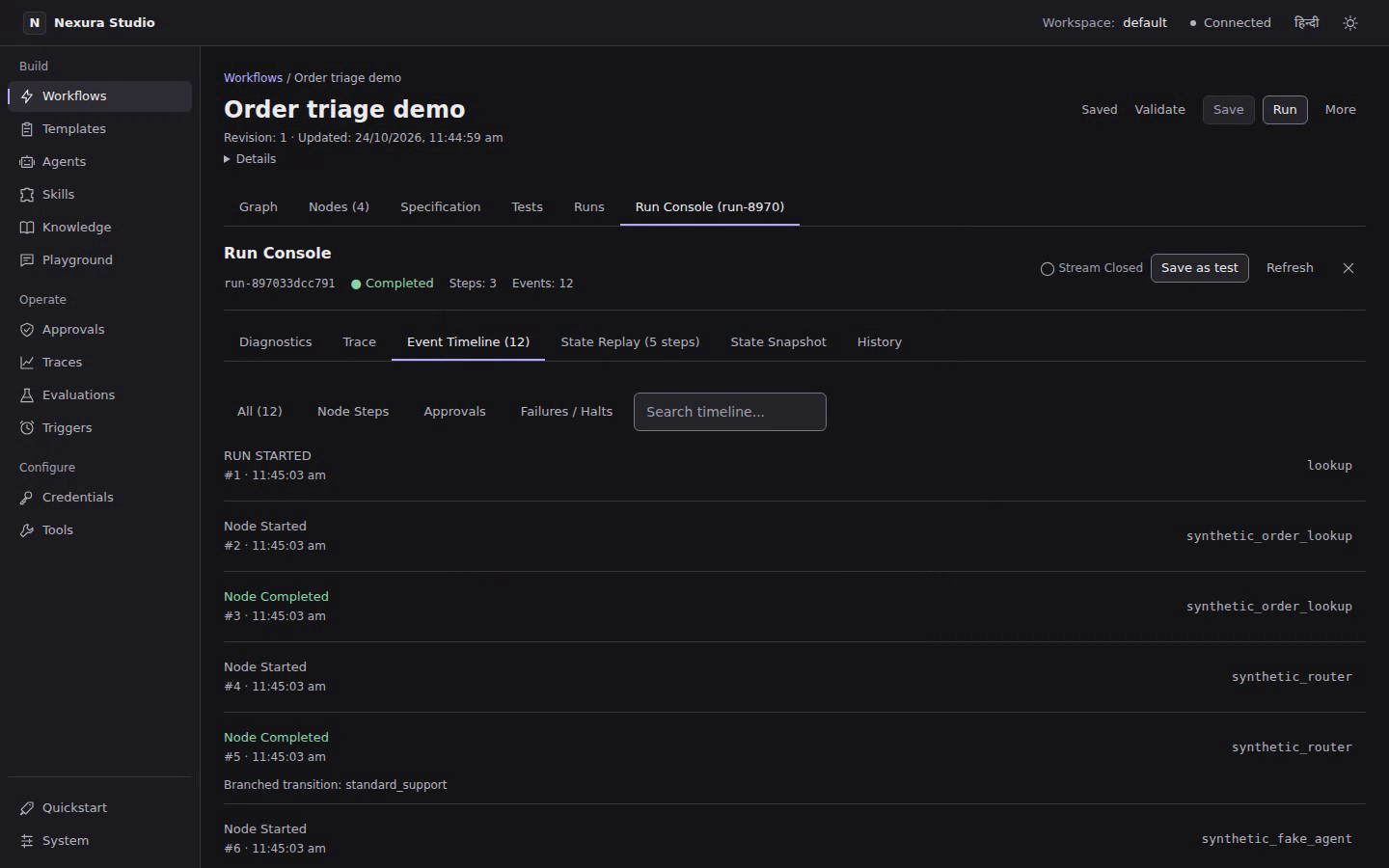The image size is (1389, 868).
Task: Open Approvals via its shield icon
Action: [x=27, y=330]
